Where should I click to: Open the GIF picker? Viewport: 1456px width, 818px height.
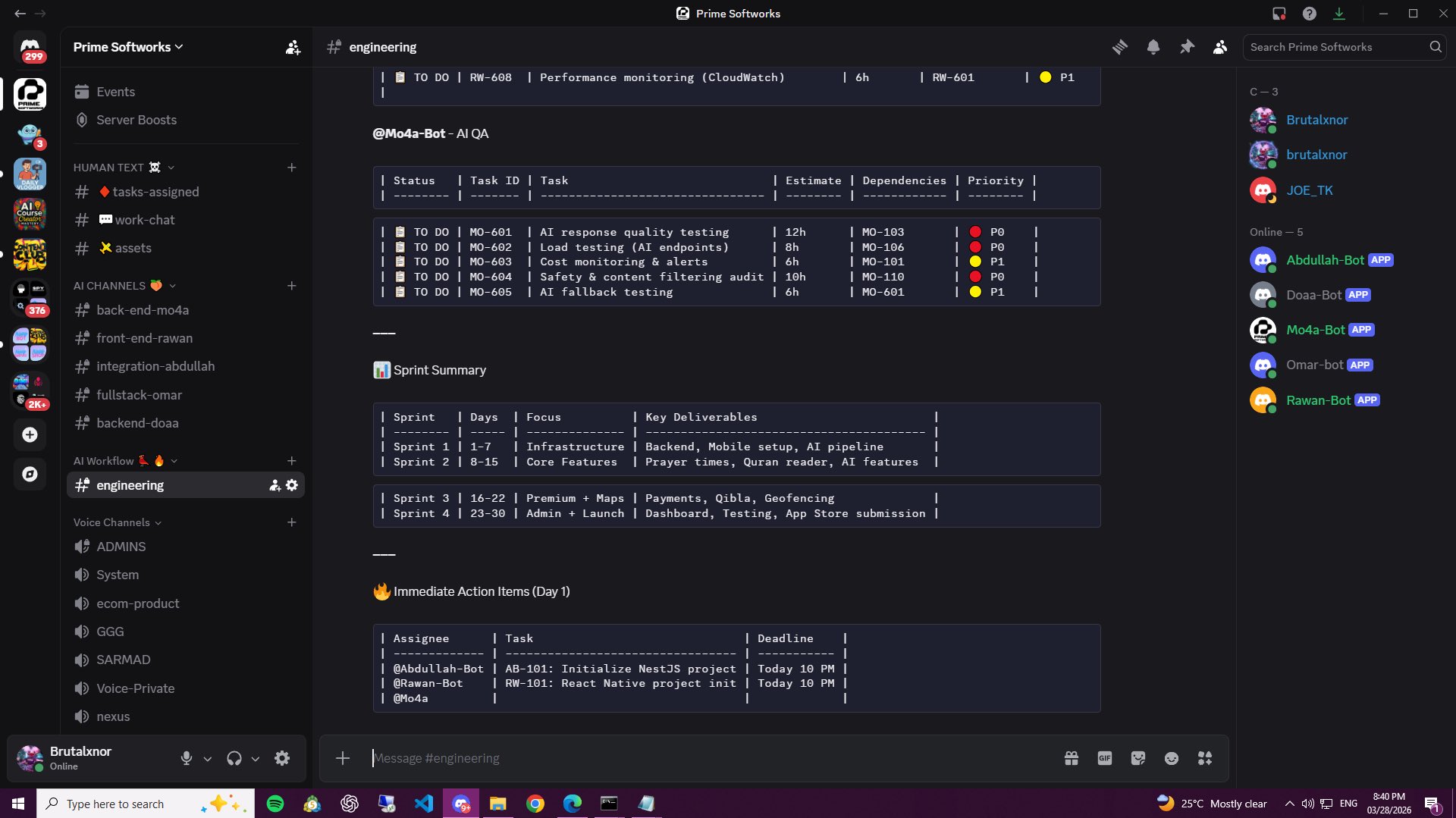click(x=1104, y=758)
